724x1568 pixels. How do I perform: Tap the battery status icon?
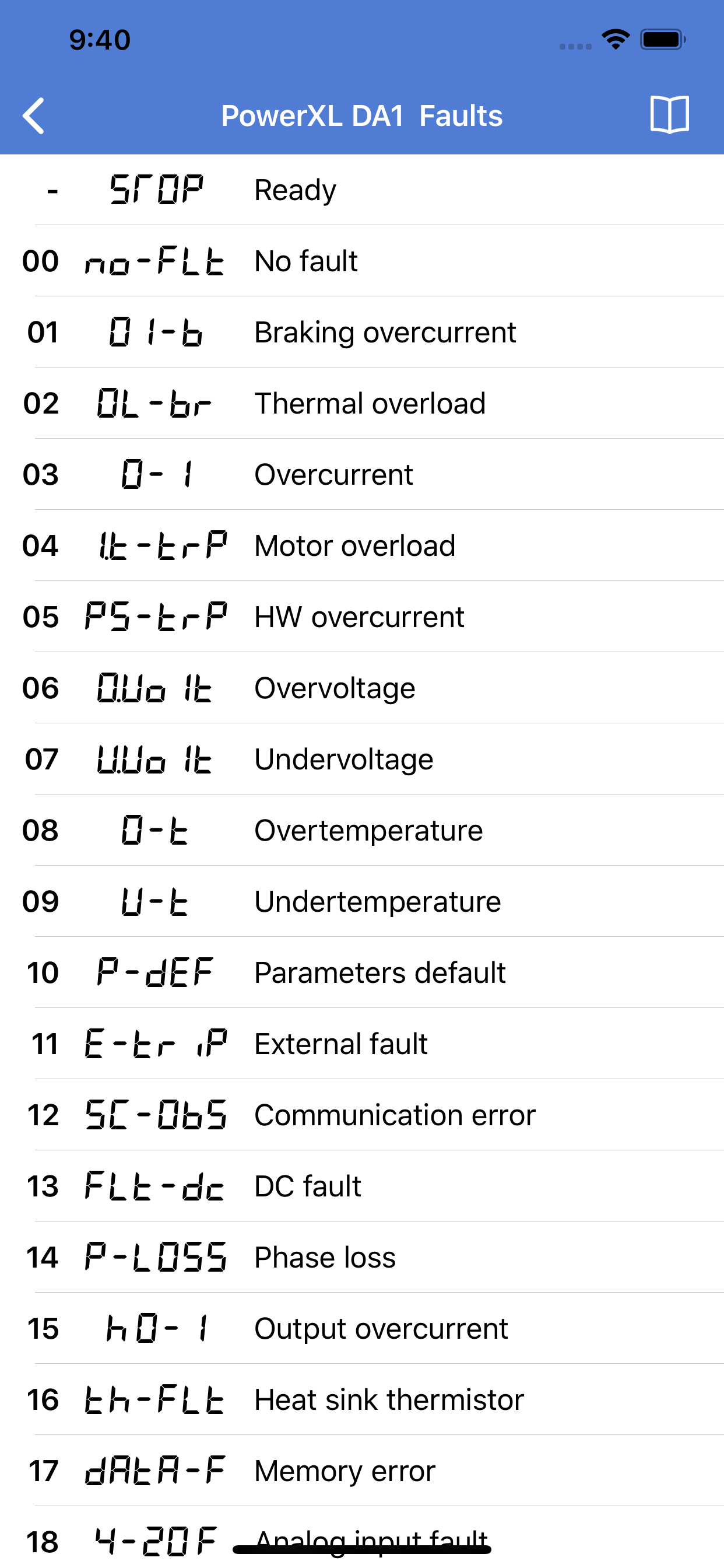[x=661, y=38]
